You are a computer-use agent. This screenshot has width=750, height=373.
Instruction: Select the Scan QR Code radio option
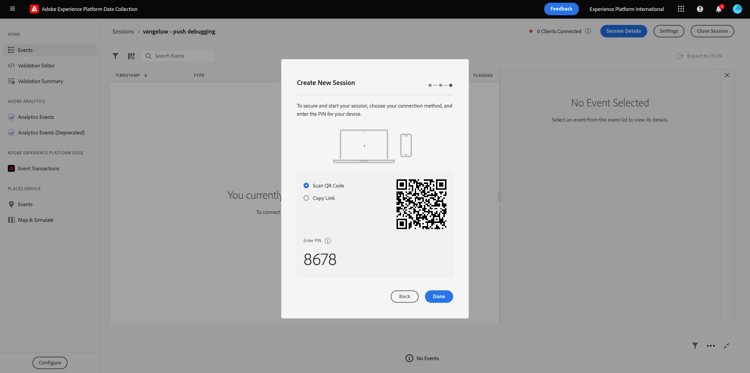point(306,186)
